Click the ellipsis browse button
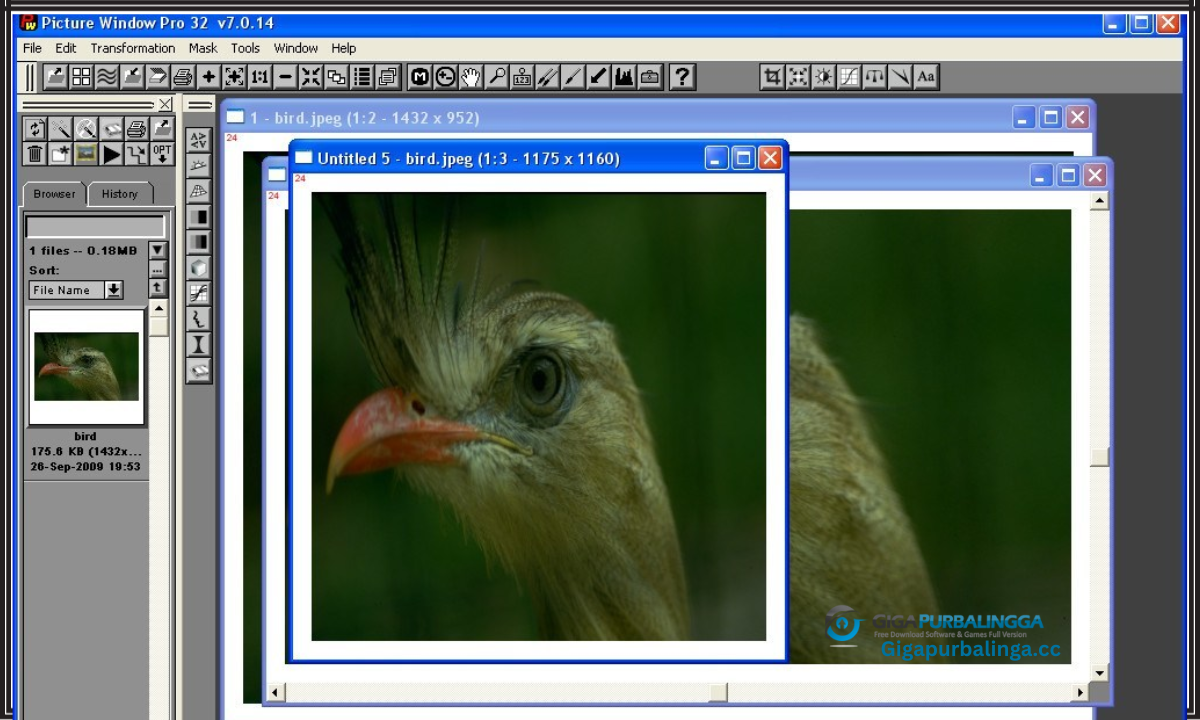The image size is (1200, 720). click(158, 269)
